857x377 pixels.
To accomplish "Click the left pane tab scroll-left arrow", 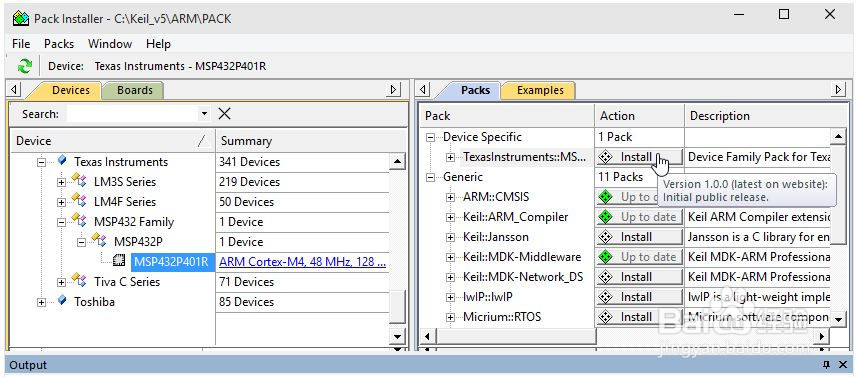I will pos(15,90).
